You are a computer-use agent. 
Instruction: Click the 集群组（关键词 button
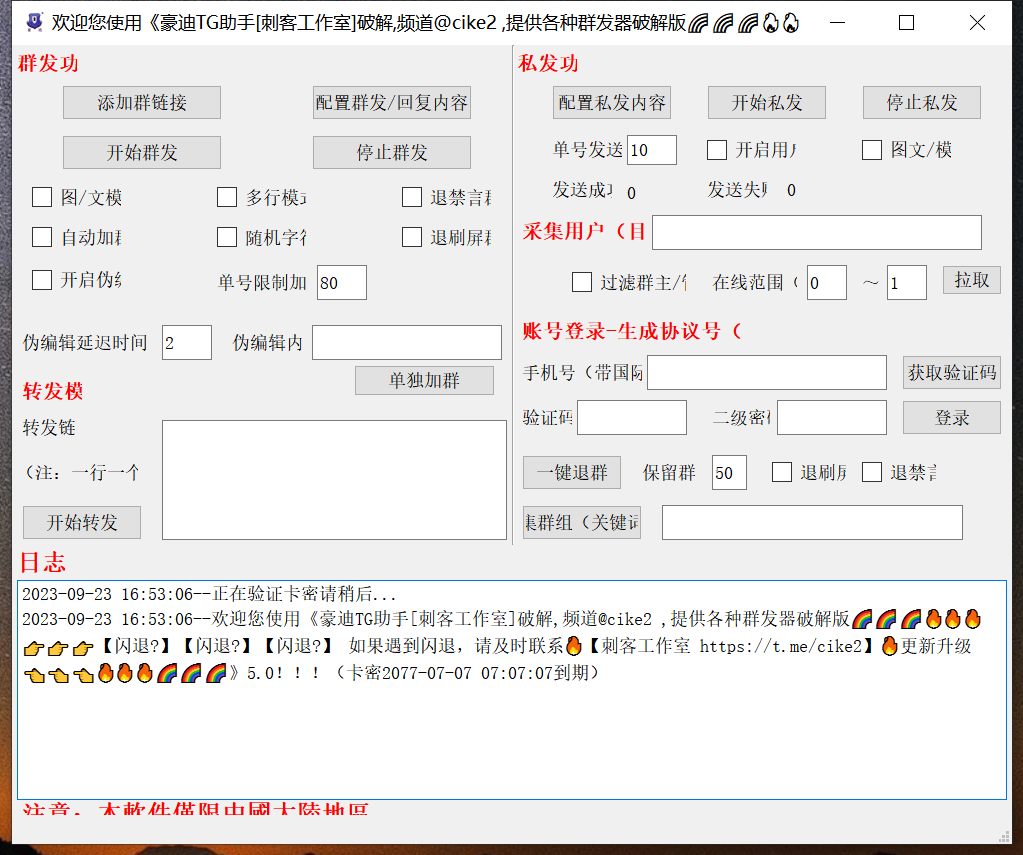point(581,522)
